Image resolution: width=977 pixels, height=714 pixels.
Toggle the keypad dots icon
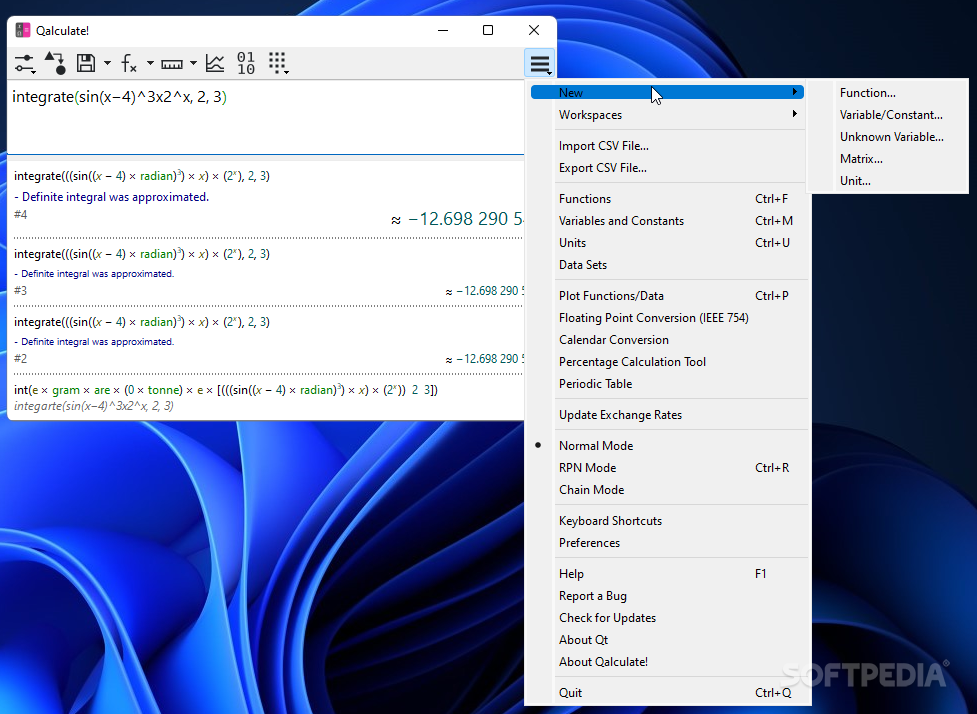(x=277, y=63)
